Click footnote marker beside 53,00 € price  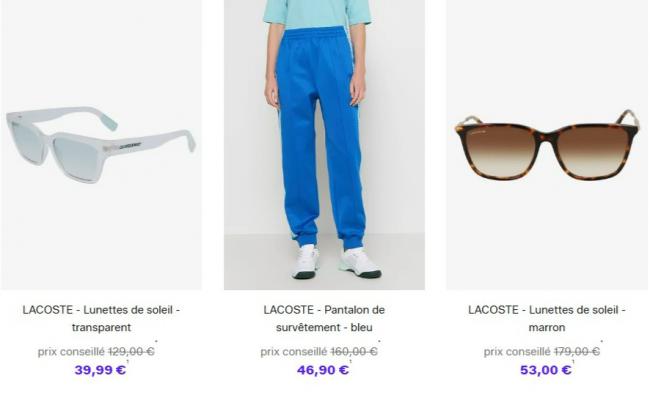pyautogui.click(x=573, y=362)
